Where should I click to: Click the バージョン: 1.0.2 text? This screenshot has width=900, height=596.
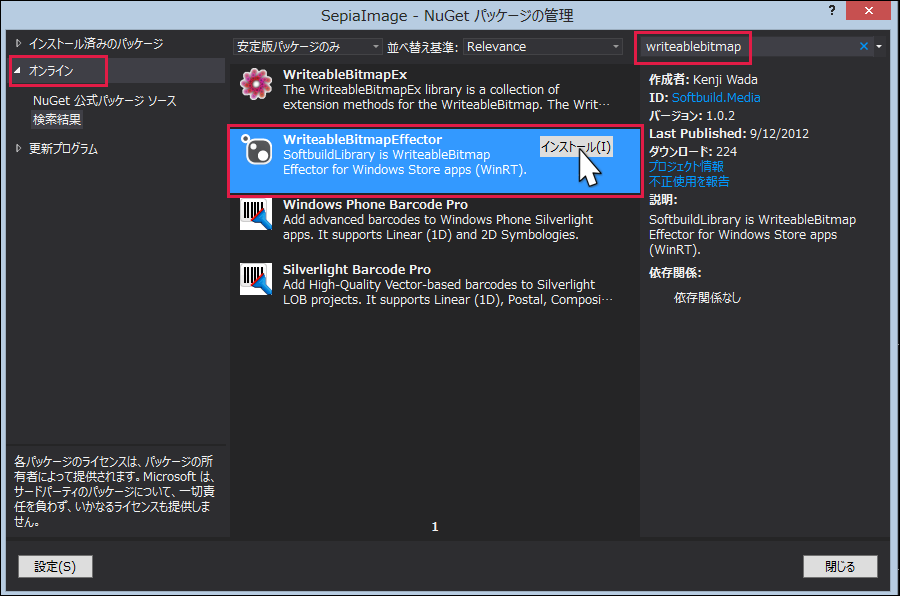pos(692,115)
